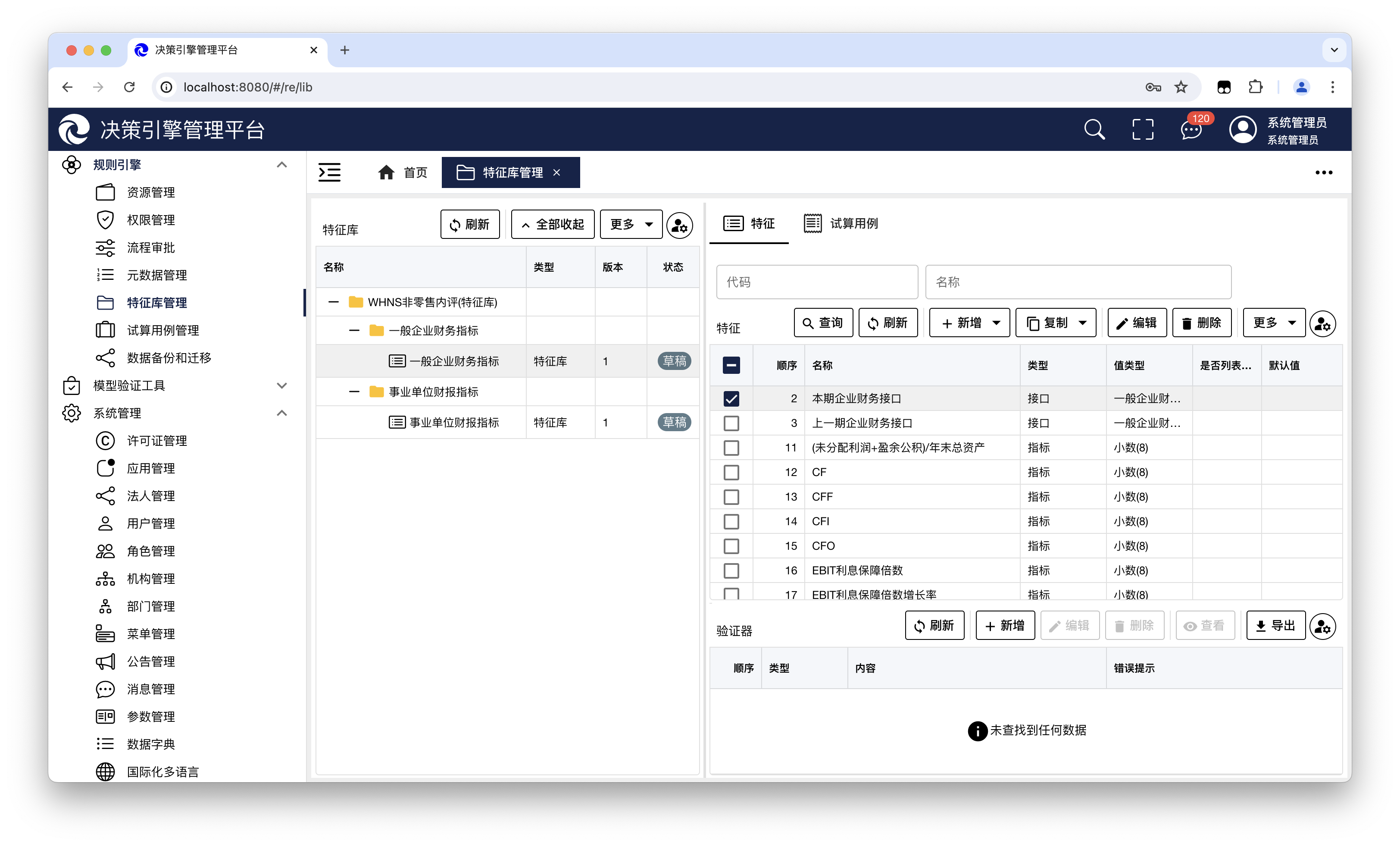This screenshot has width=1400, height=846.
Task: Click the 系统管理员 user avatar icon
Action: [x=1243, y=130]
